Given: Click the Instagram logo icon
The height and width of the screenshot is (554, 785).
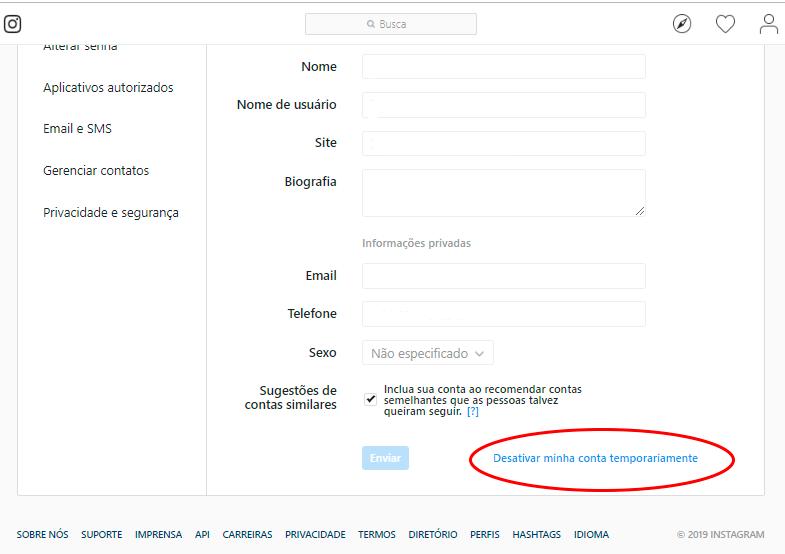Looking at the screenshot, I should click(13, 24).
